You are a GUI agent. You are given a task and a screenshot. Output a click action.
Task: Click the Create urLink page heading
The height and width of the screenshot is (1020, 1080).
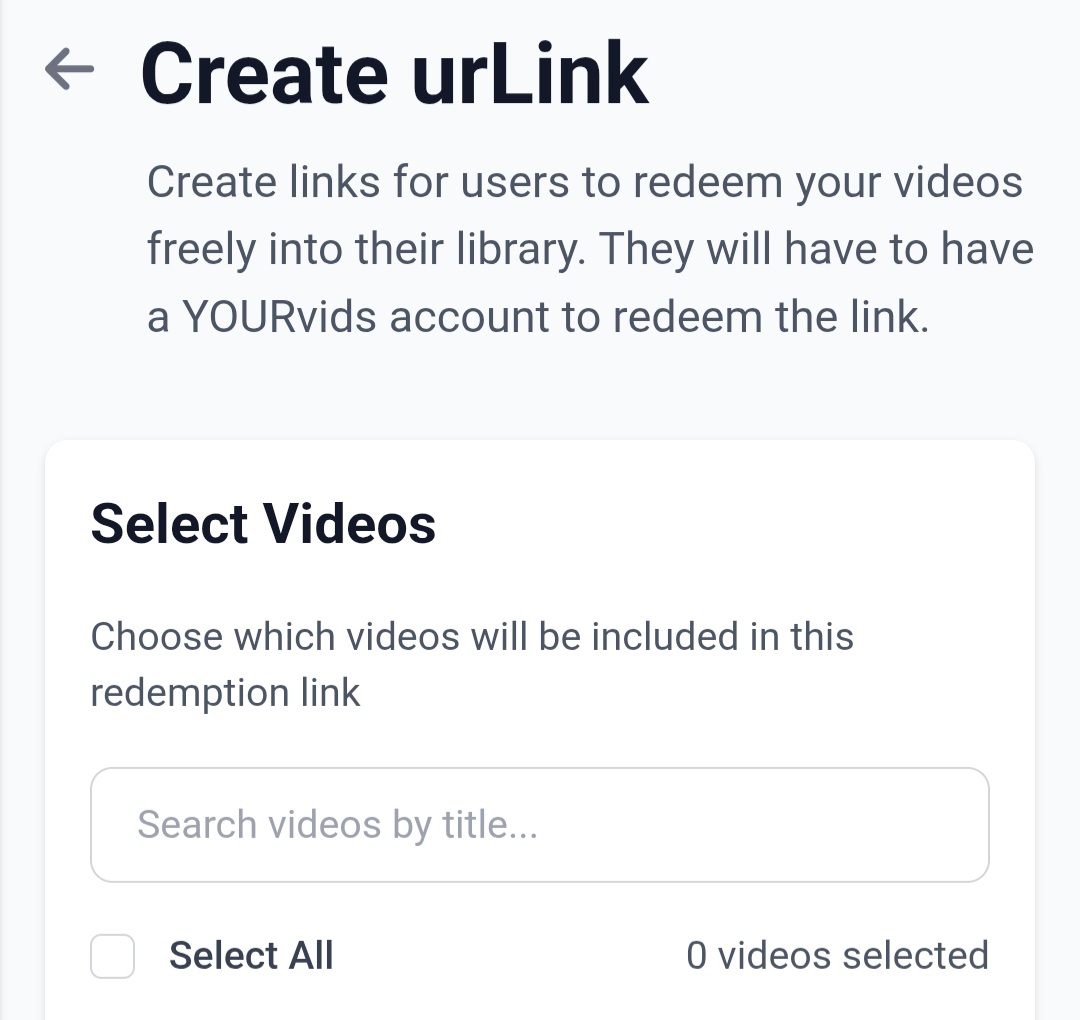395,73
